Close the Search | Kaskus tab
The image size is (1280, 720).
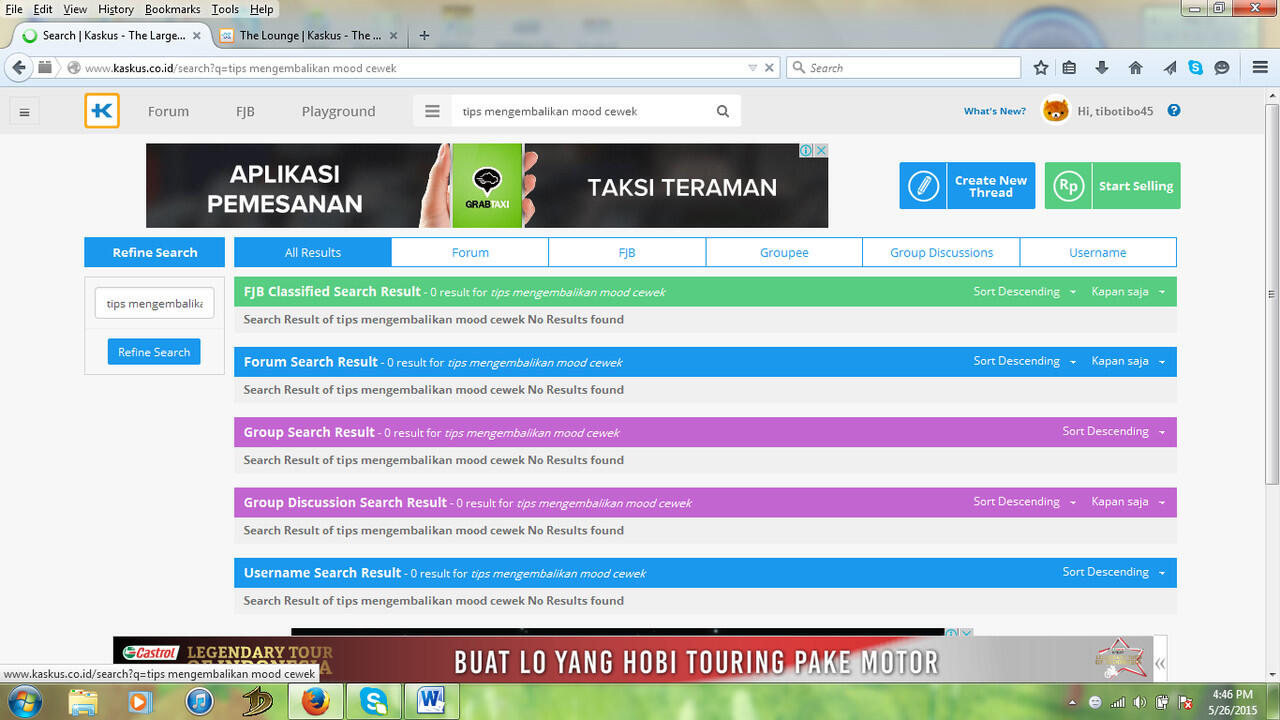(196, 35)
